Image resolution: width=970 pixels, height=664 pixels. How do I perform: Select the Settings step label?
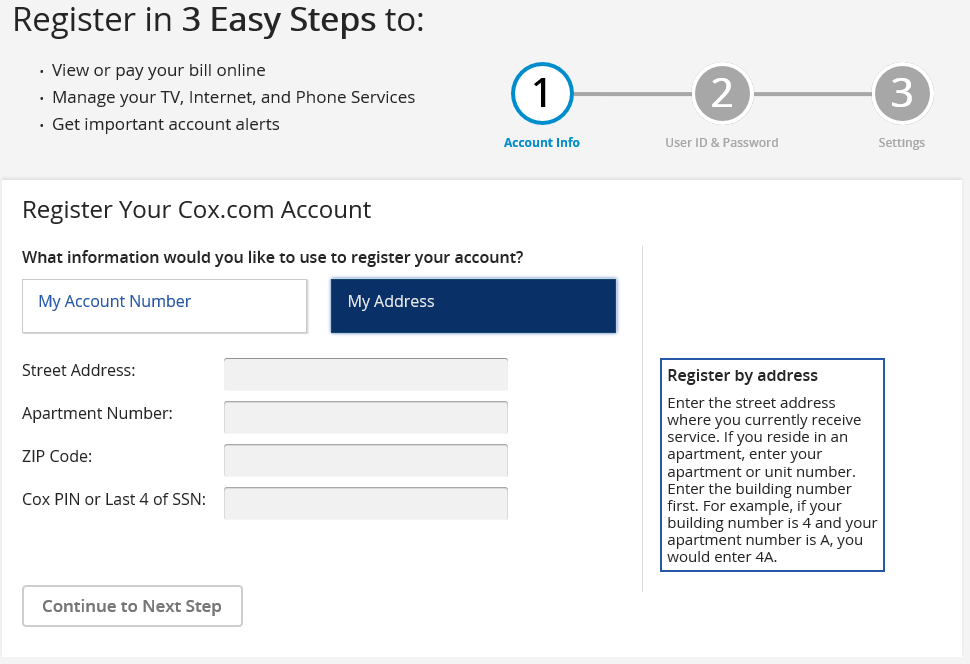point(901,142)
